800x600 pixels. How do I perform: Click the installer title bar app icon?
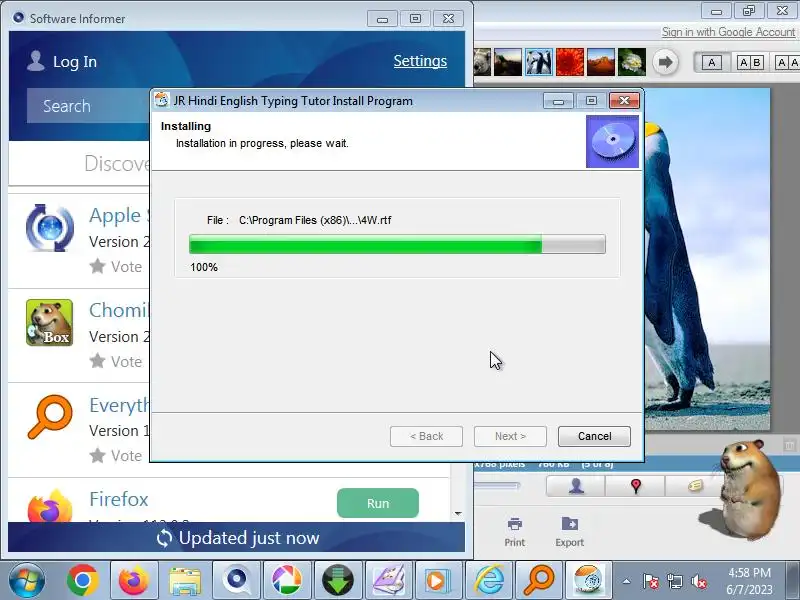162,100
